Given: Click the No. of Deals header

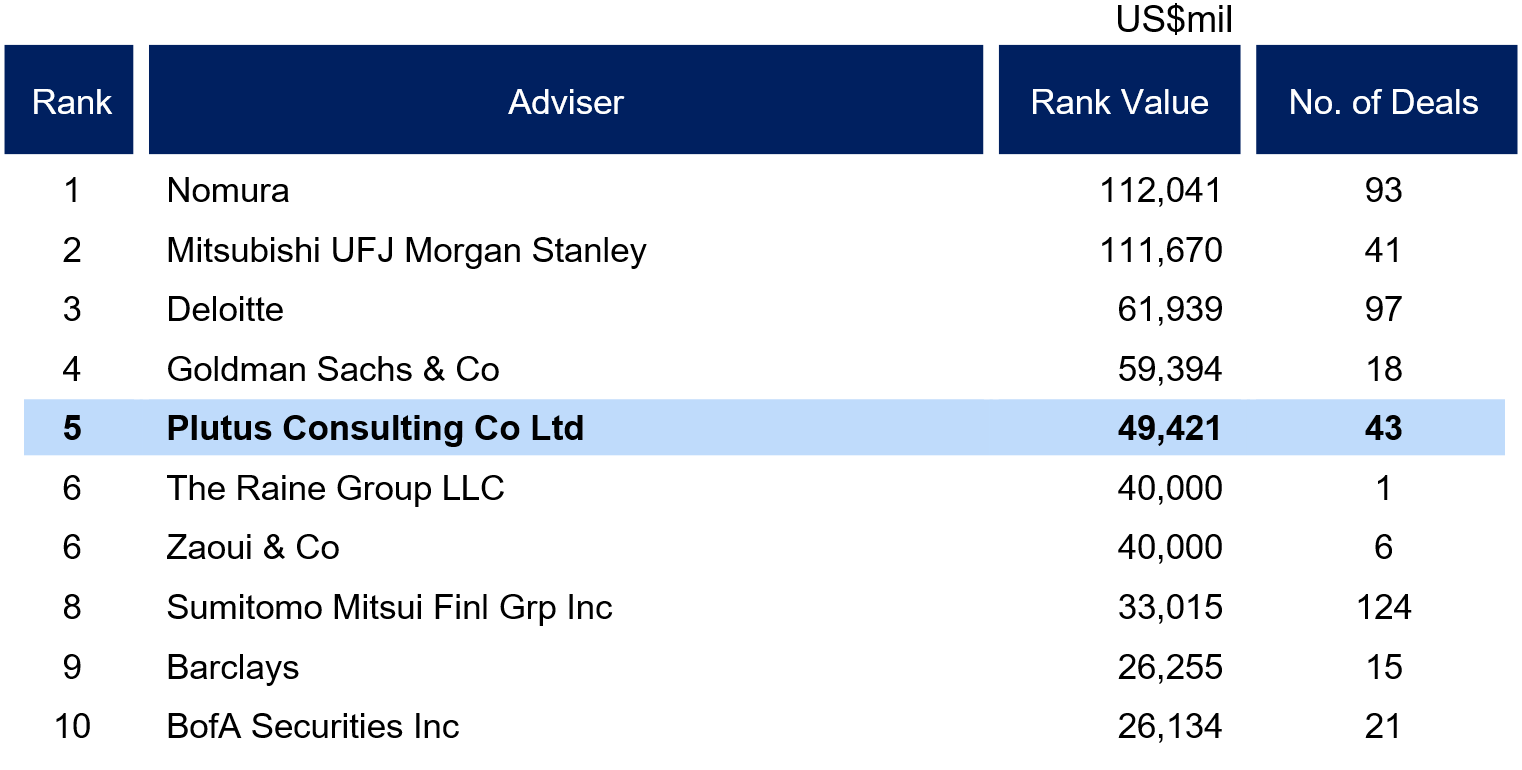Looking at the screenshot, I should click(1386, 100).
